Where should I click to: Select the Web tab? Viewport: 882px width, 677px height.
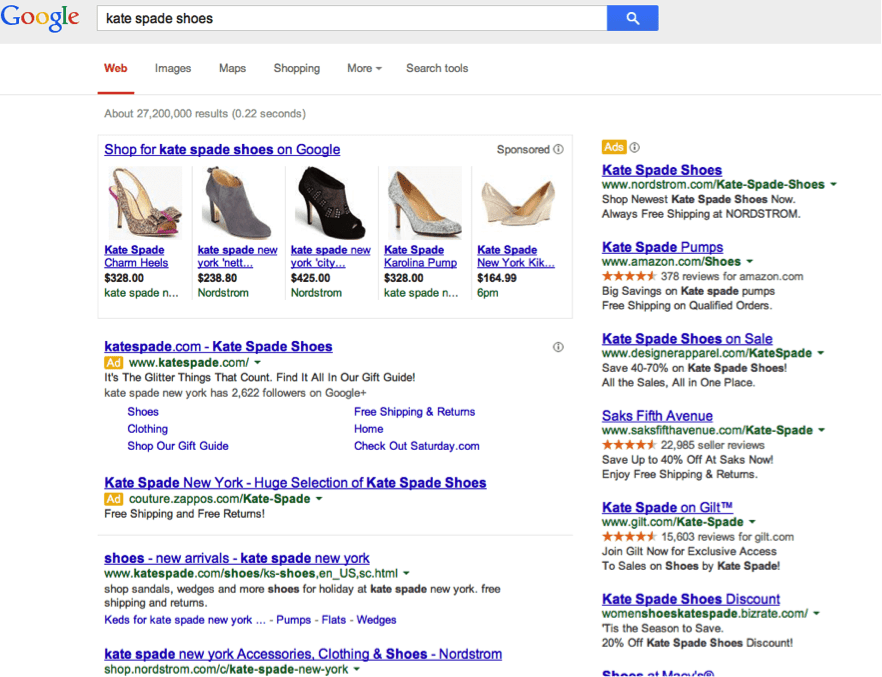[x=115, y=68]
